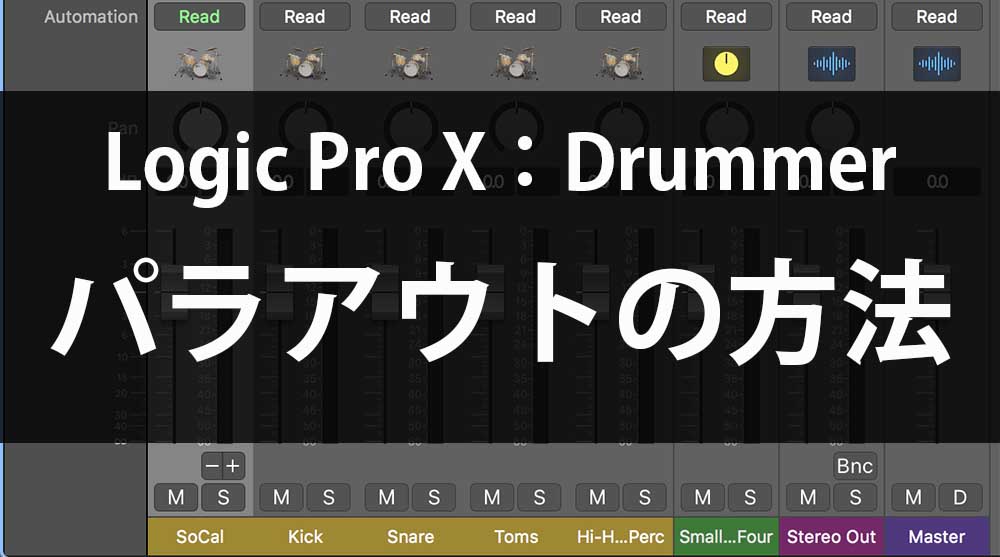Open Master automation Read menu
Screen dimensions: 1000x557
(x=937, y=17)
